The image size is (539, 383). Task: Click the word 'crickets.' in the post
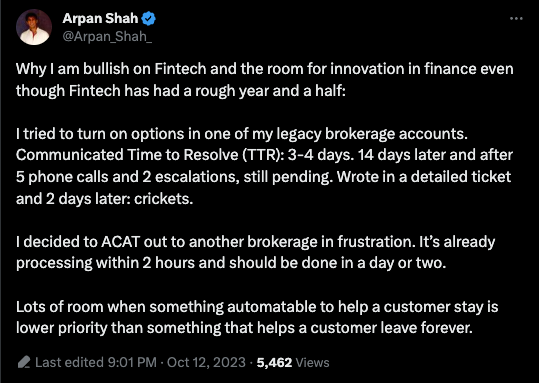(x=163, y=199)
